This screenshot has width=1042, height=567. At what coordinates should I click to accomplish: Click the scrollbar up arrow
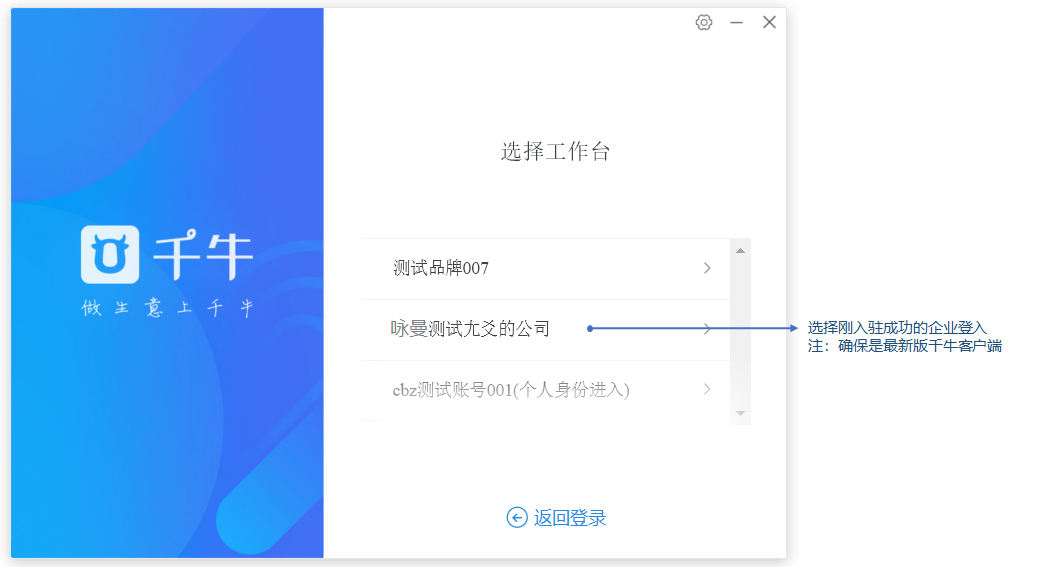(740, 251)
